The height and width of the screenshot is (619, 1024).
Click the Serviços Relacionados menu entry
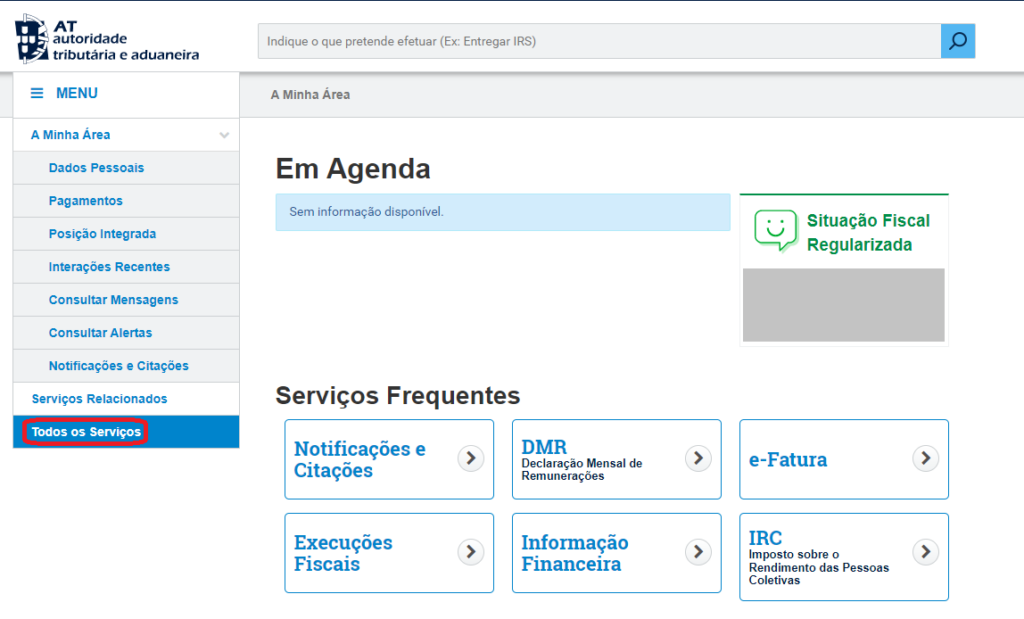99,399
